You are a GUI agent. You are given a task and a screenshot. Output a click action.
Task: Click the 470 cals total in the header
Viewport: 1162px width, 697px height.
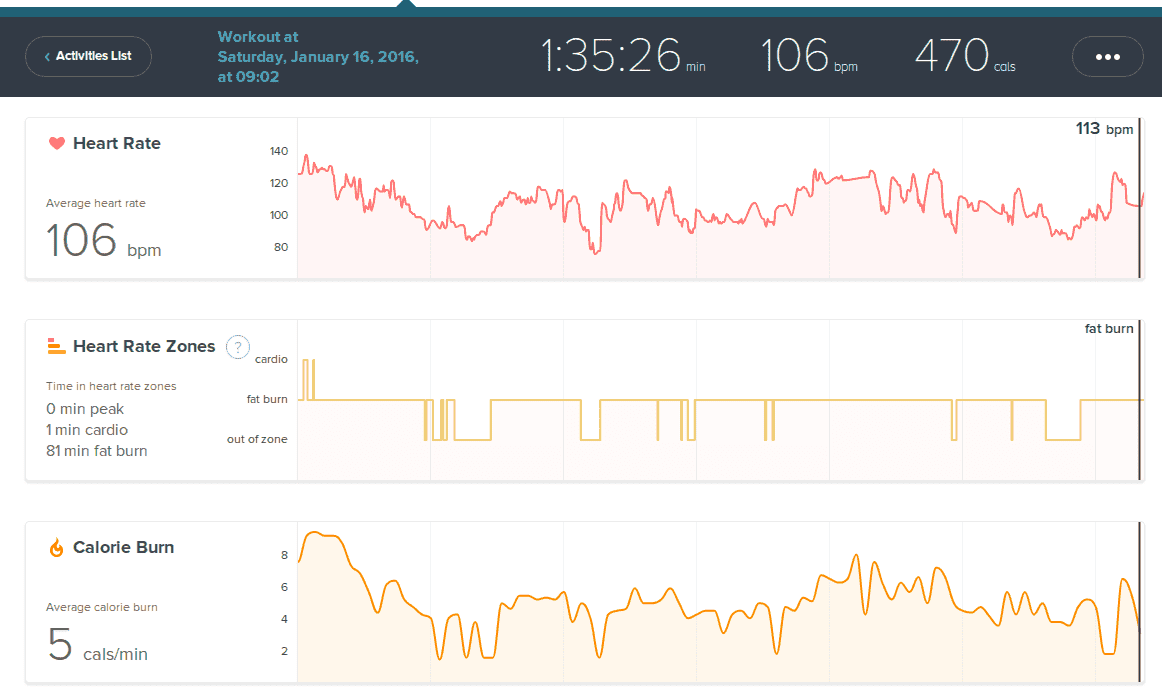953,56
